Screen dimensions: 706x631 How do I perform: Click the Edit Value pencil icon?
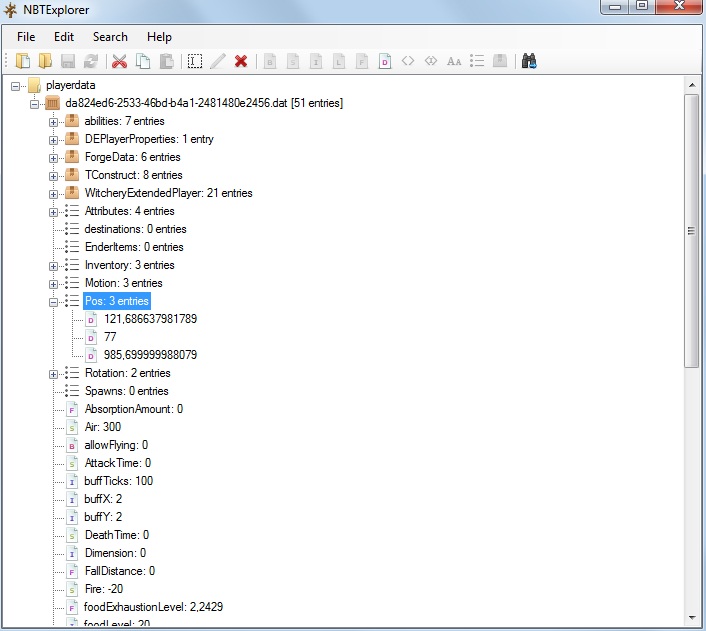click(218, 61)
